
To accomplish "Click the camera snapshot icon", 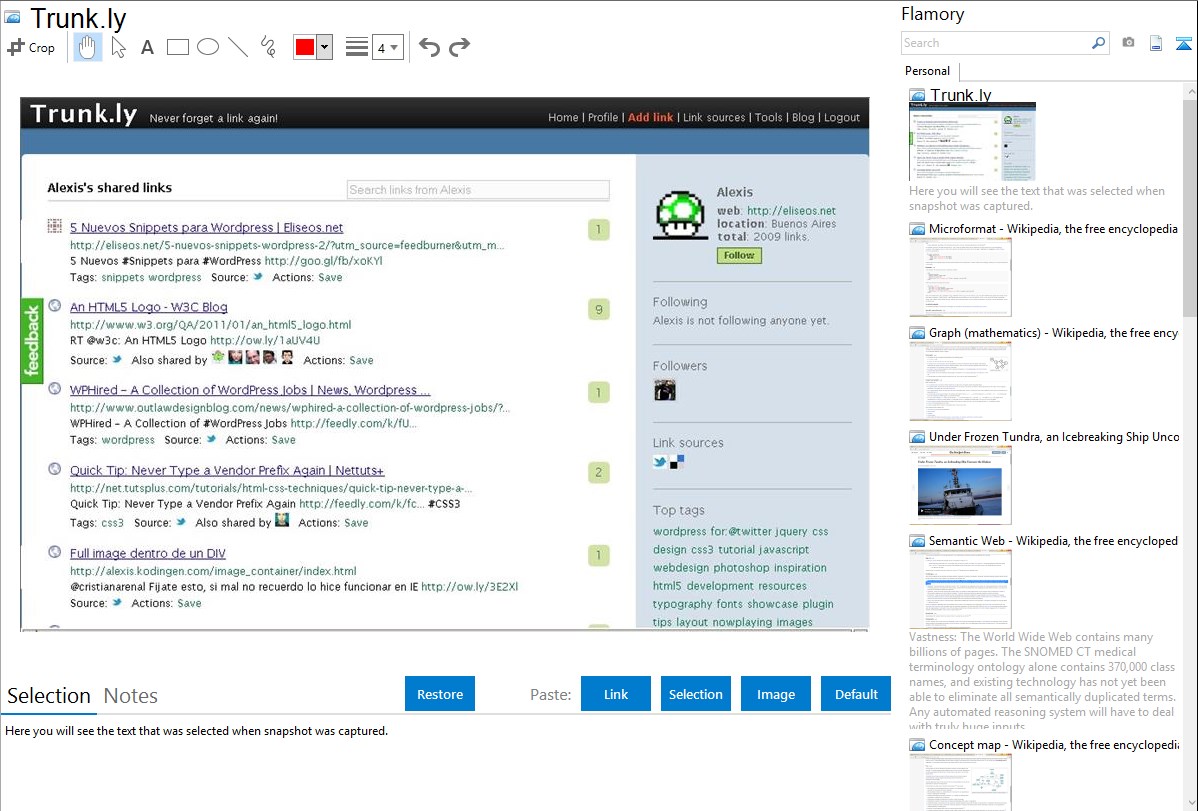I will tap(1128, 43).
